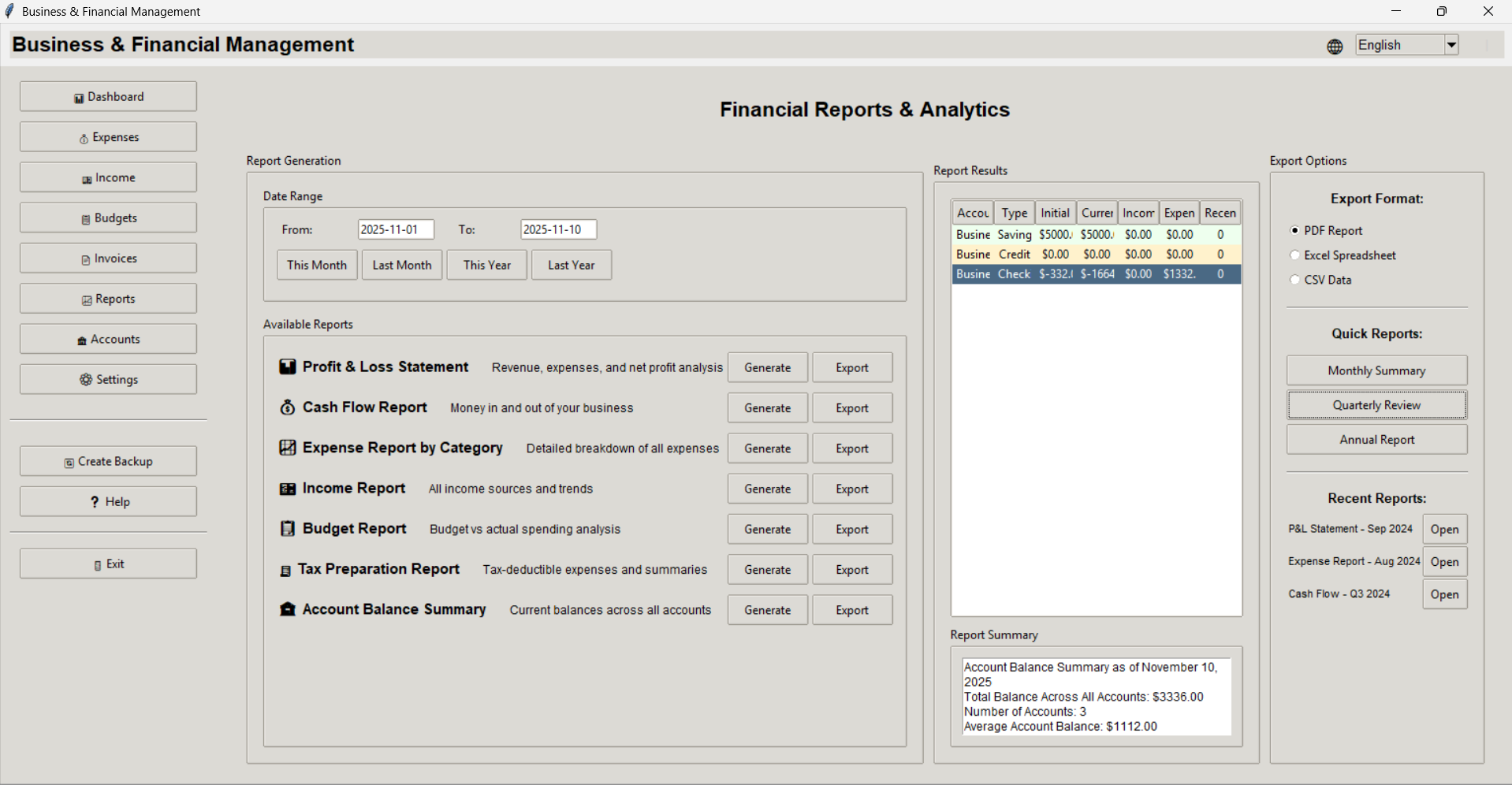The height and width of the screenshot is (785, 1512).
Task: Click the Account Balance Summary house icon
Action: [287, 609]
